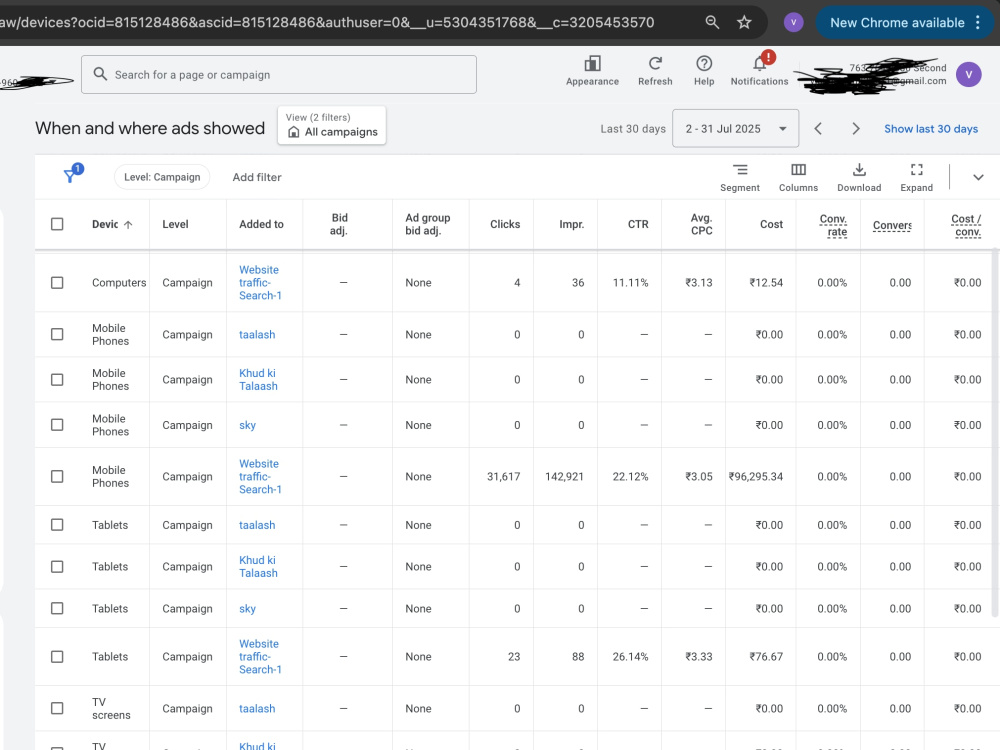Open Chrome three-dot menu
The width and height of the screenshot is (1000, 750).
978,22
